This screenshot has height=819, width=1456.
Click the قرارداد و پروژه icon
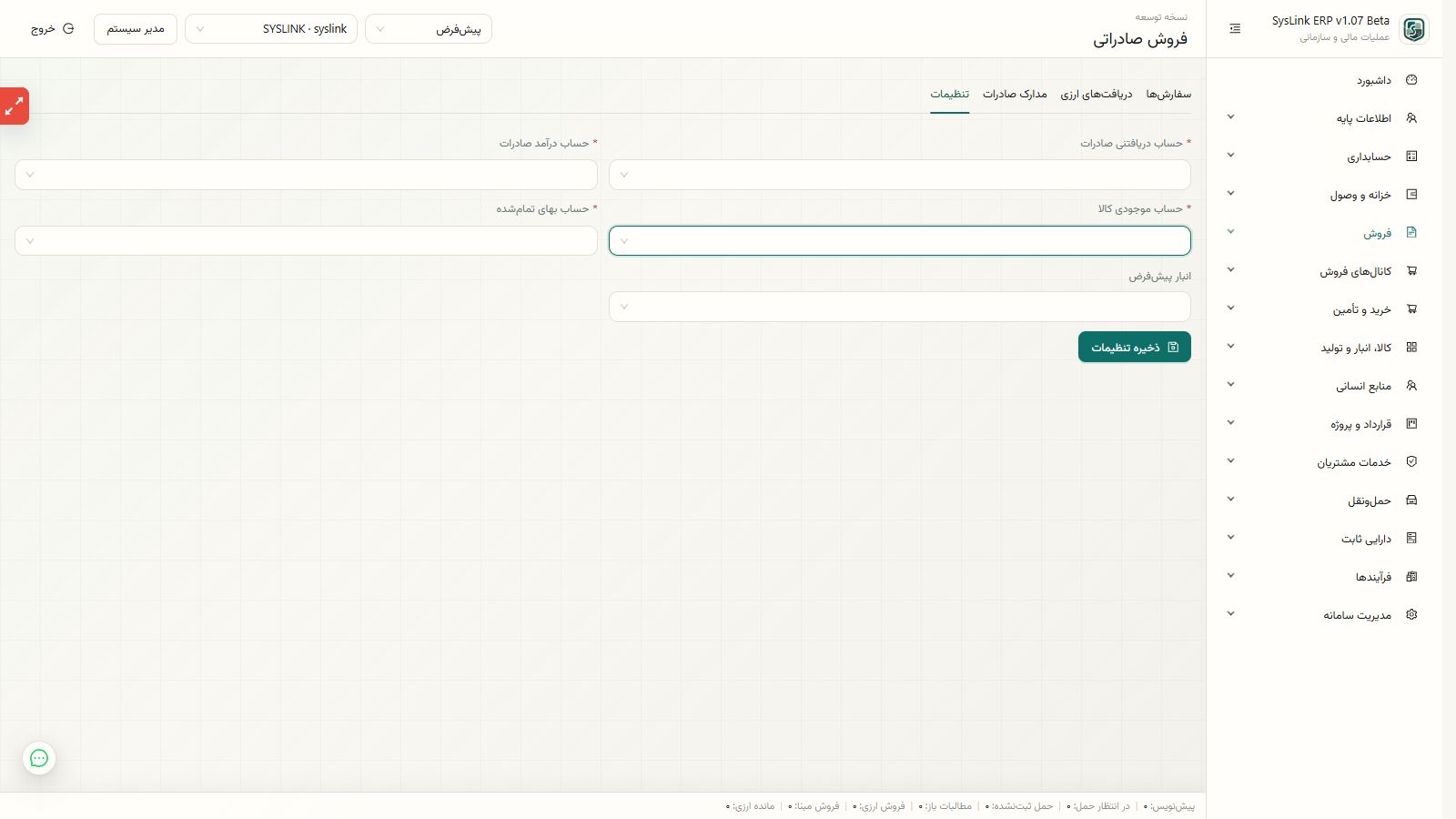pos(1411,424)
